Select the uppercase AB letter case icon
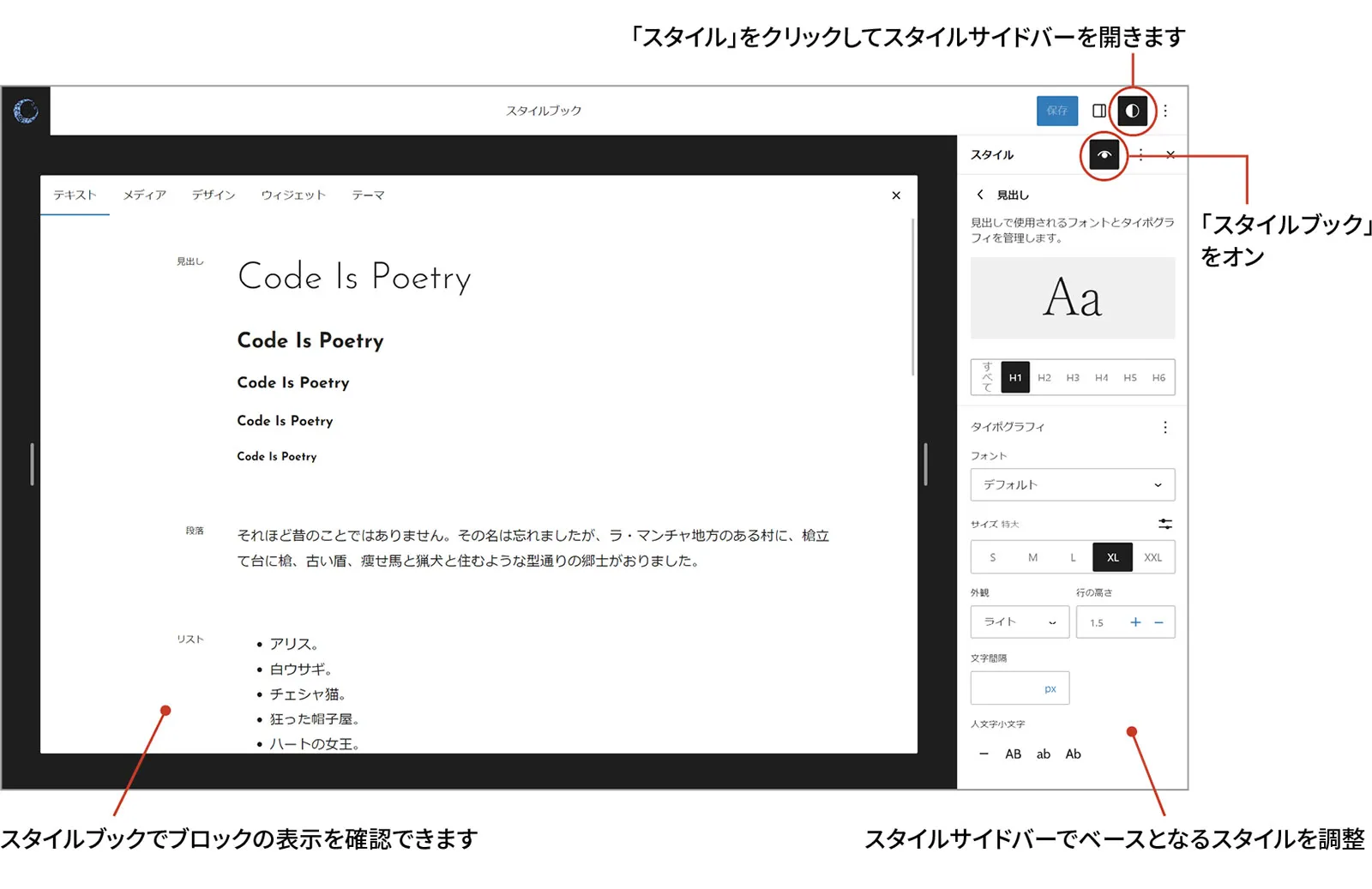Image resolution: width=1372 pixels, height=889 pixels. pyautogui.click(x=1014, y=754)
